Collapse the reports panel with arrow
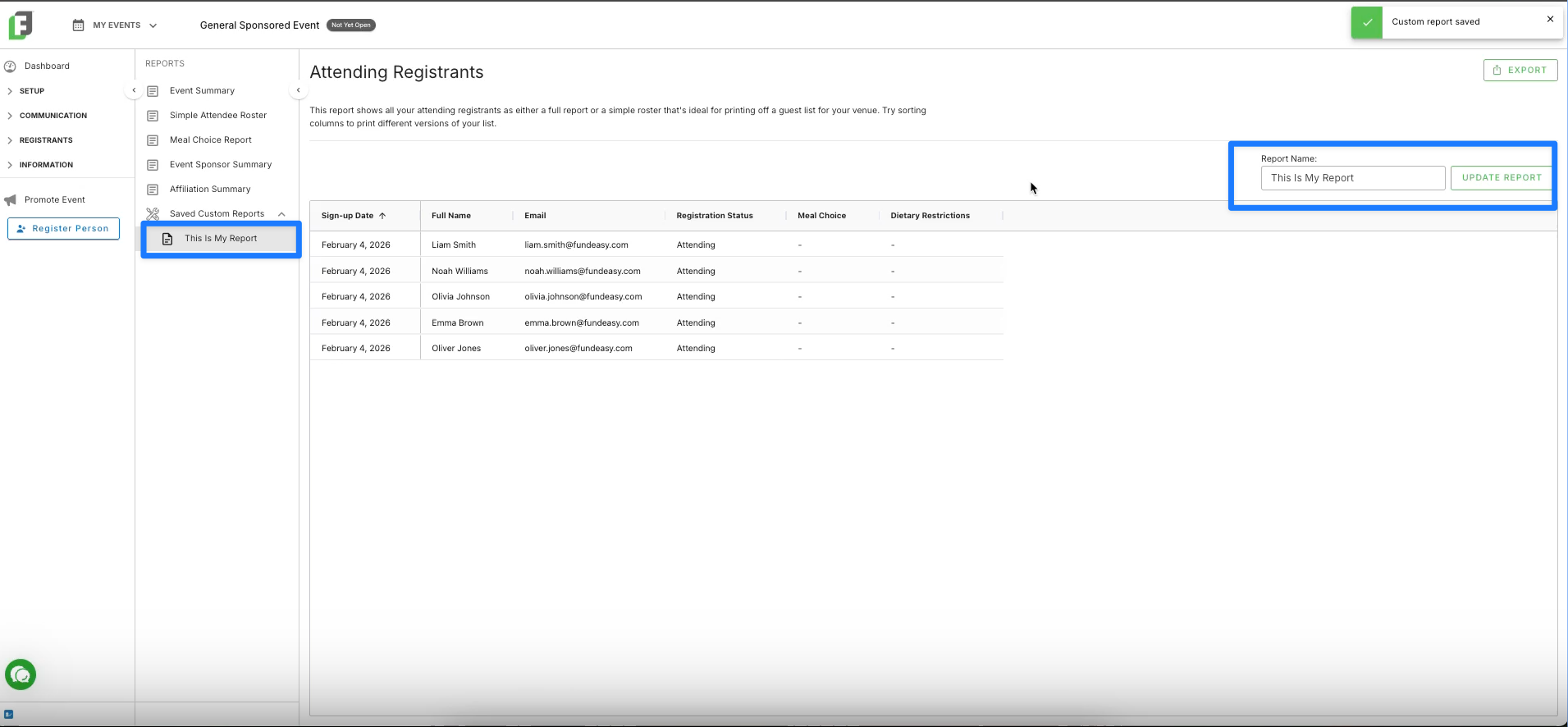1568x727 pixels. pyautogui.click(x=299, y=90)
